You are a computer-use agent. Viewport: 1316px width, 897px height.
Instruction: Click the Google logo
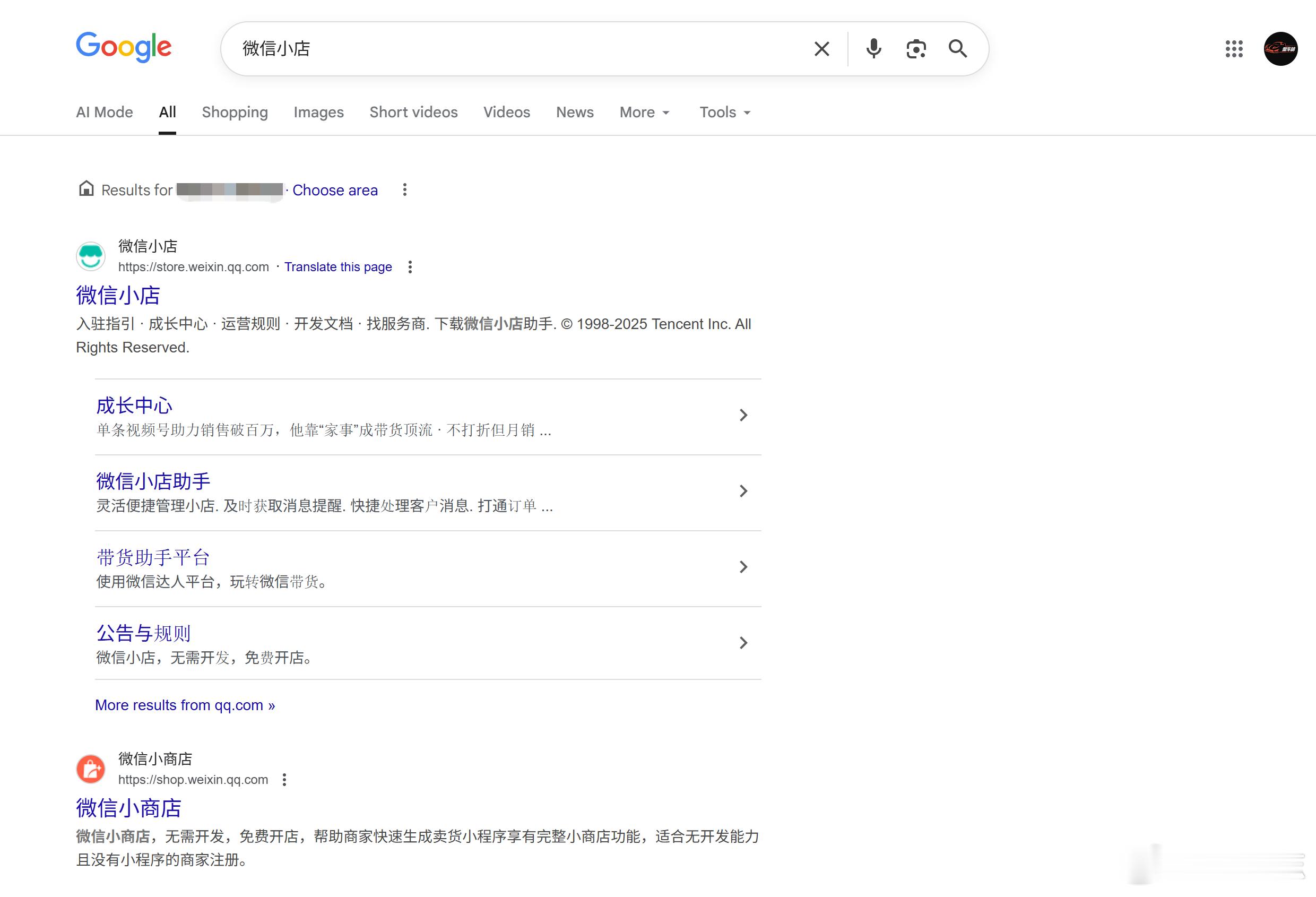pos(124,46)
